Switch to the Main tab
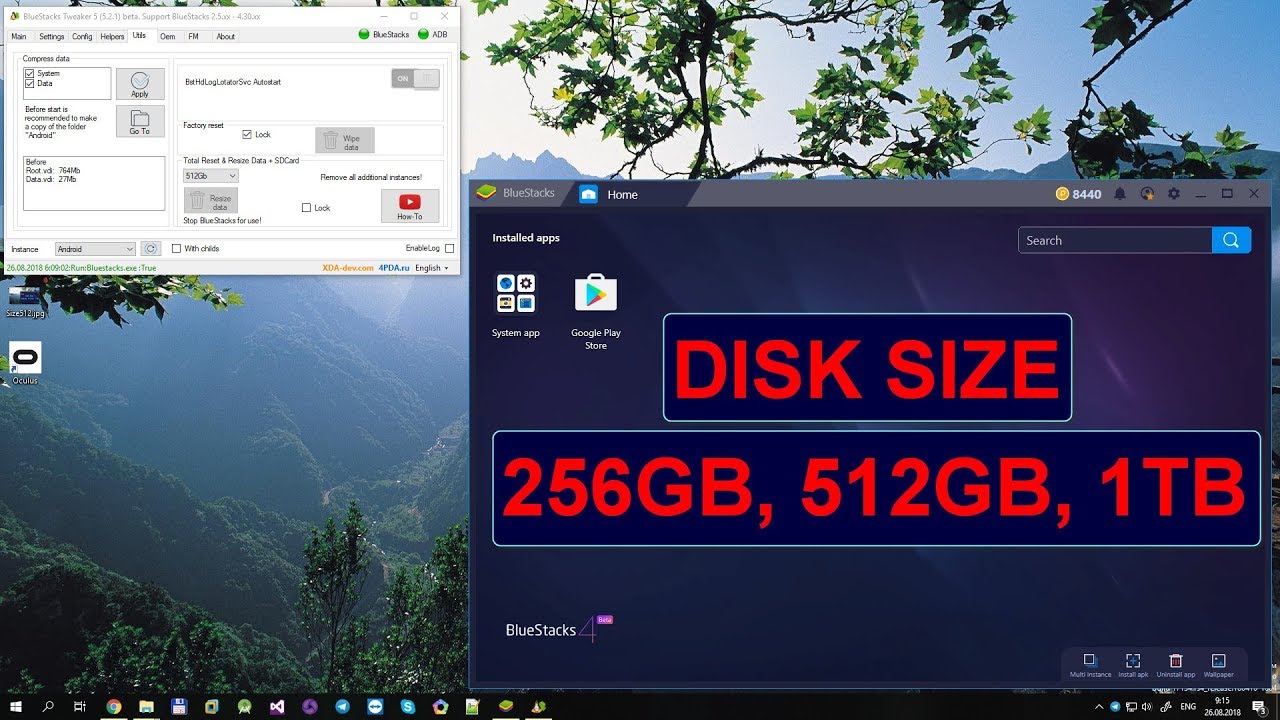This screenshot has width=1280, height=720. click(x=19, y=36)
